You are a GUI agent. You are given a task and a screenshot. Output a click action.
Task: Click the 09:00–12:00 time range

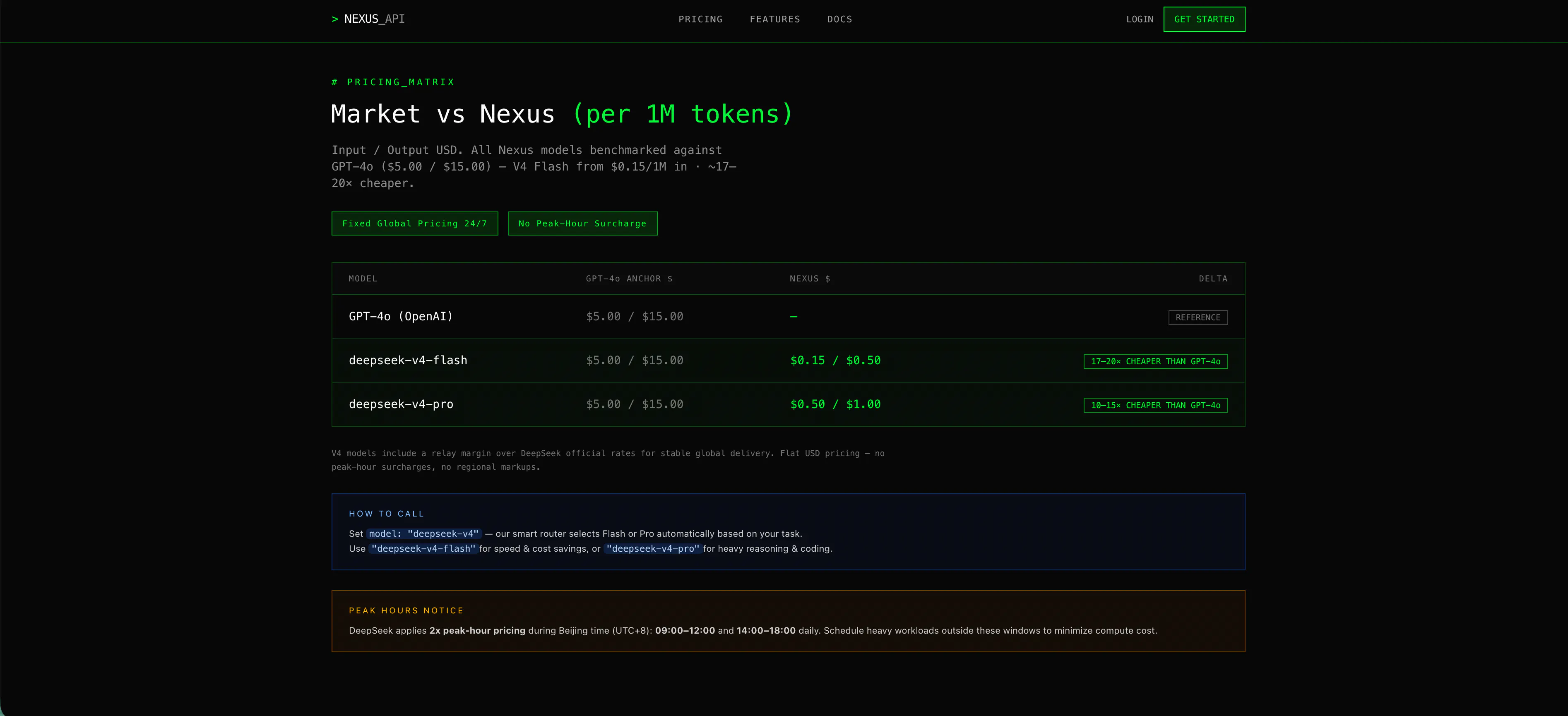685,631
